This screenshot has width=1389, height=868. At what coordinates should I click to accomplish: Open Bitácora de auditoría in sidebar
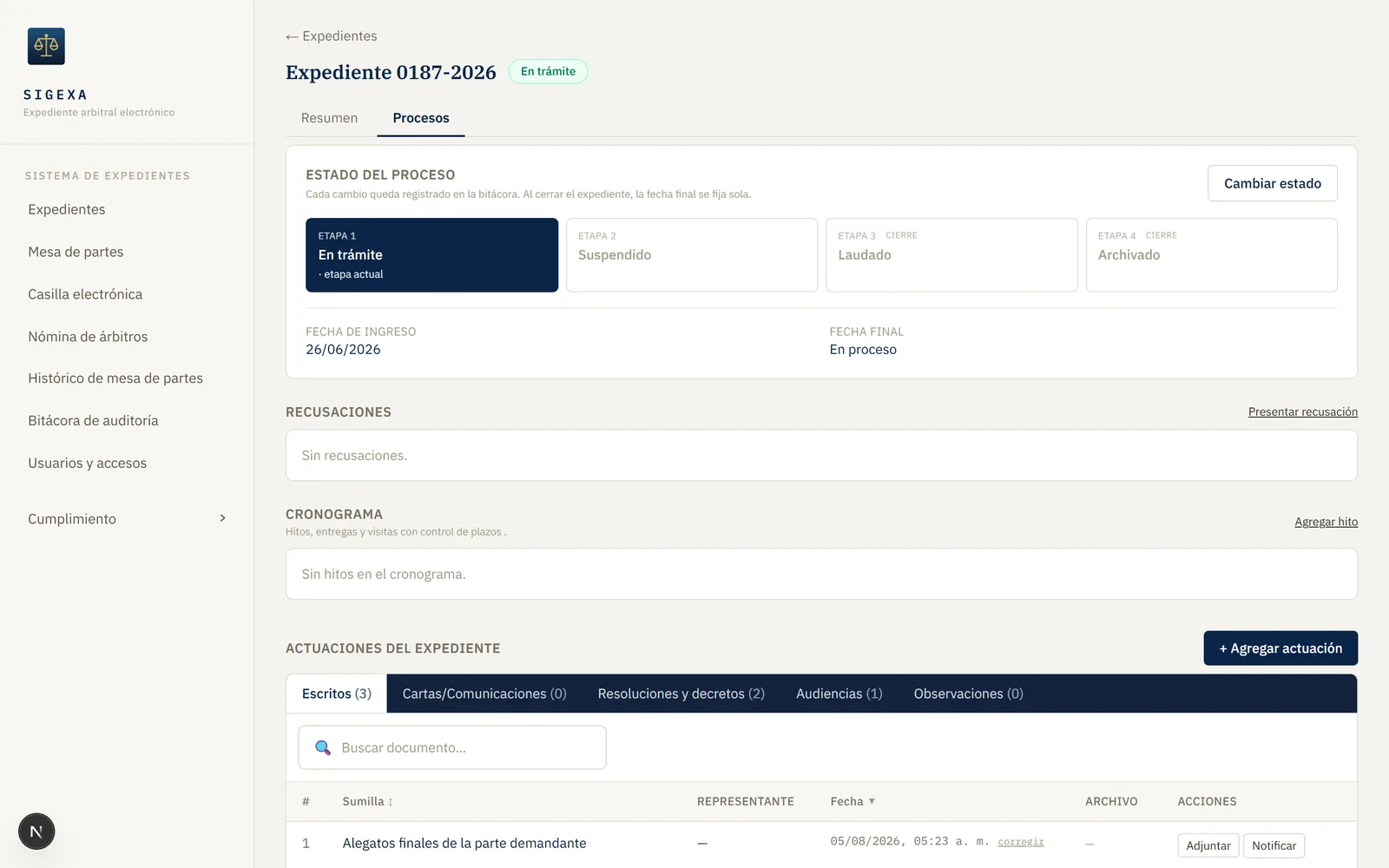tap(93, 421)
